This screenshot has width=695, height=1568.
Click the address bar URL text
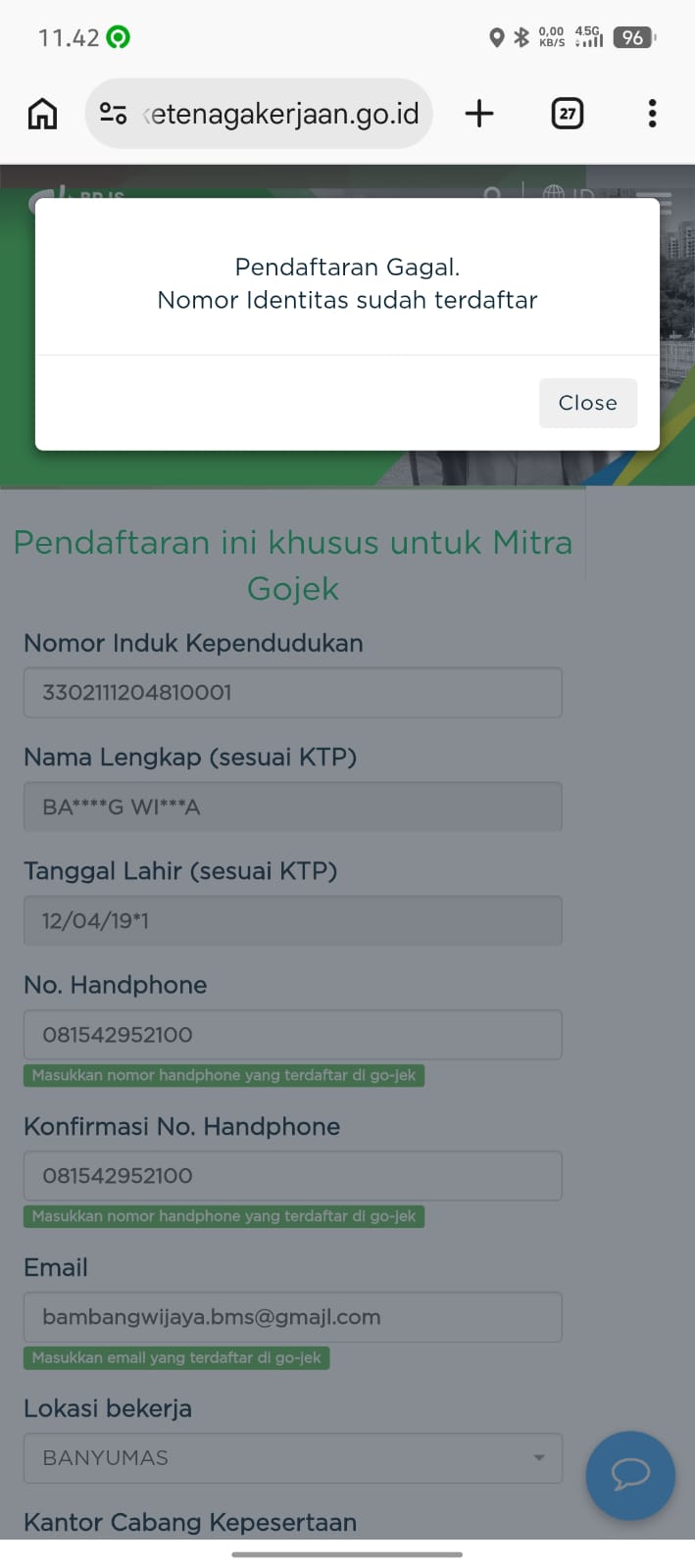pos(281,114)
